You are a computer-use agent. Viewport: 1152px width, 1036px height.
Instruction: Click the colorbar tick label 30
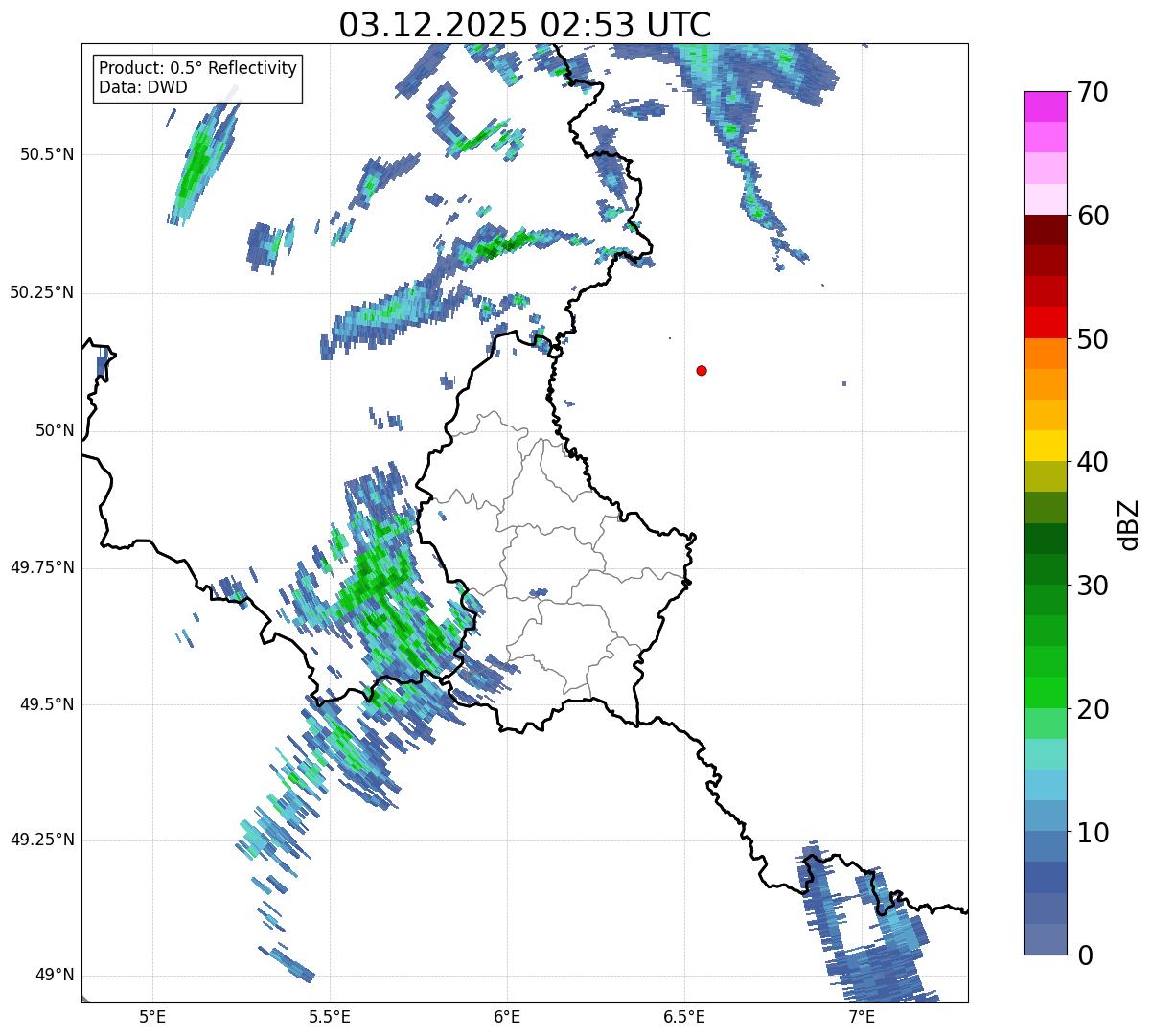coord(1092,586)
